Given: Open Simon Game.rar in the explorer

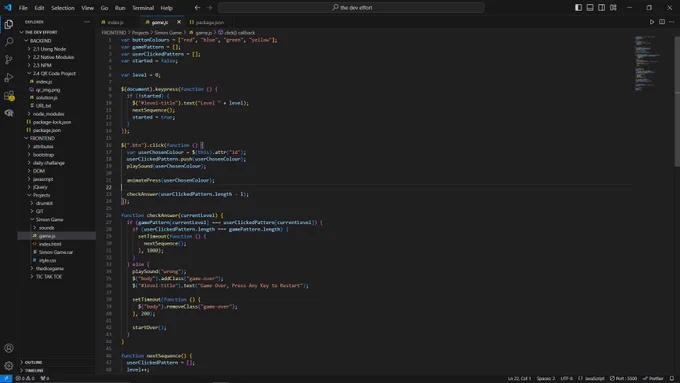Looking at the screenshot, I should [56, 252].
